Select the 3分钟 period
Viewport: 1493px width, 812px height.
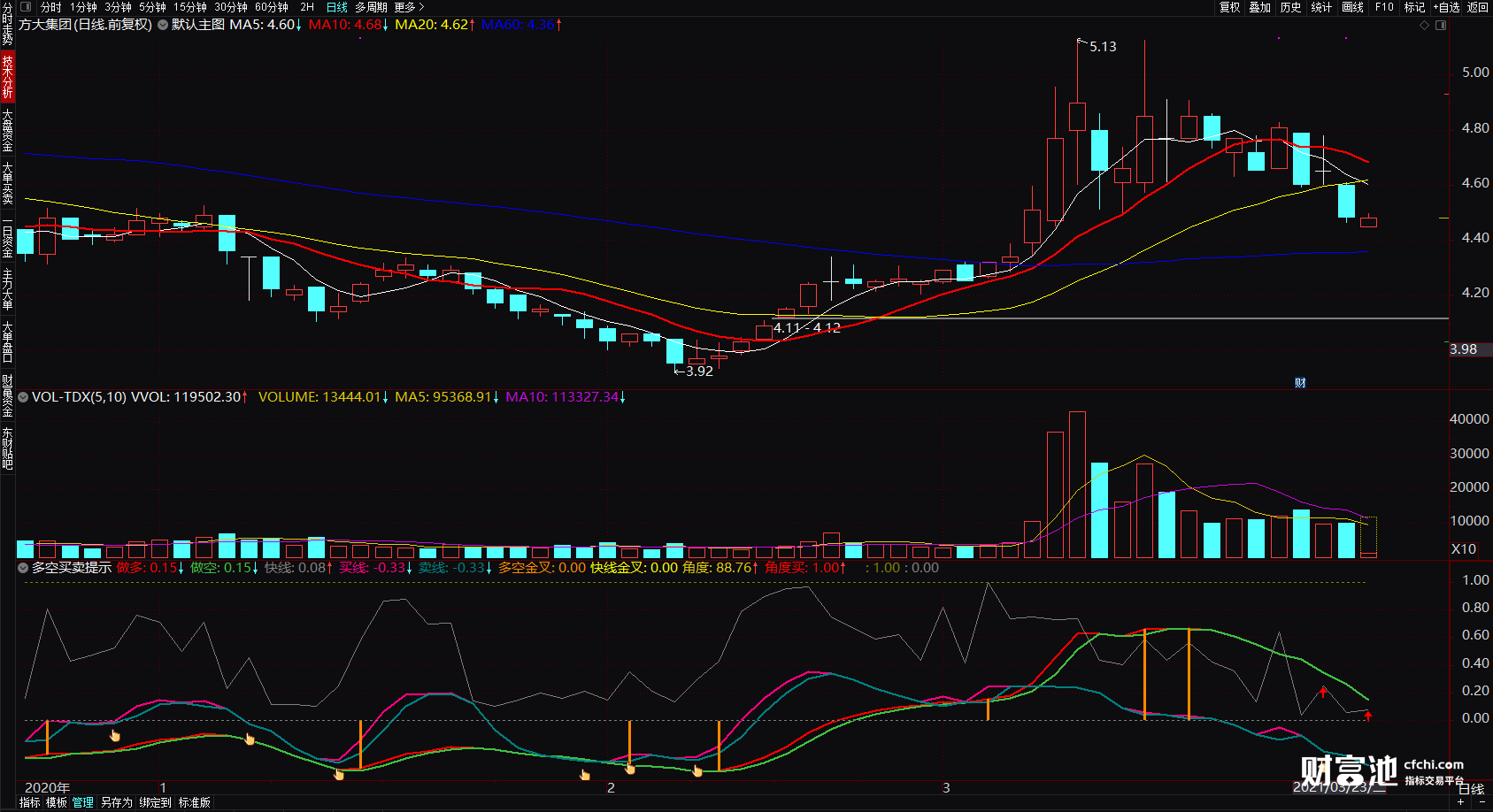pyautogui.click(x=118, y=7)
